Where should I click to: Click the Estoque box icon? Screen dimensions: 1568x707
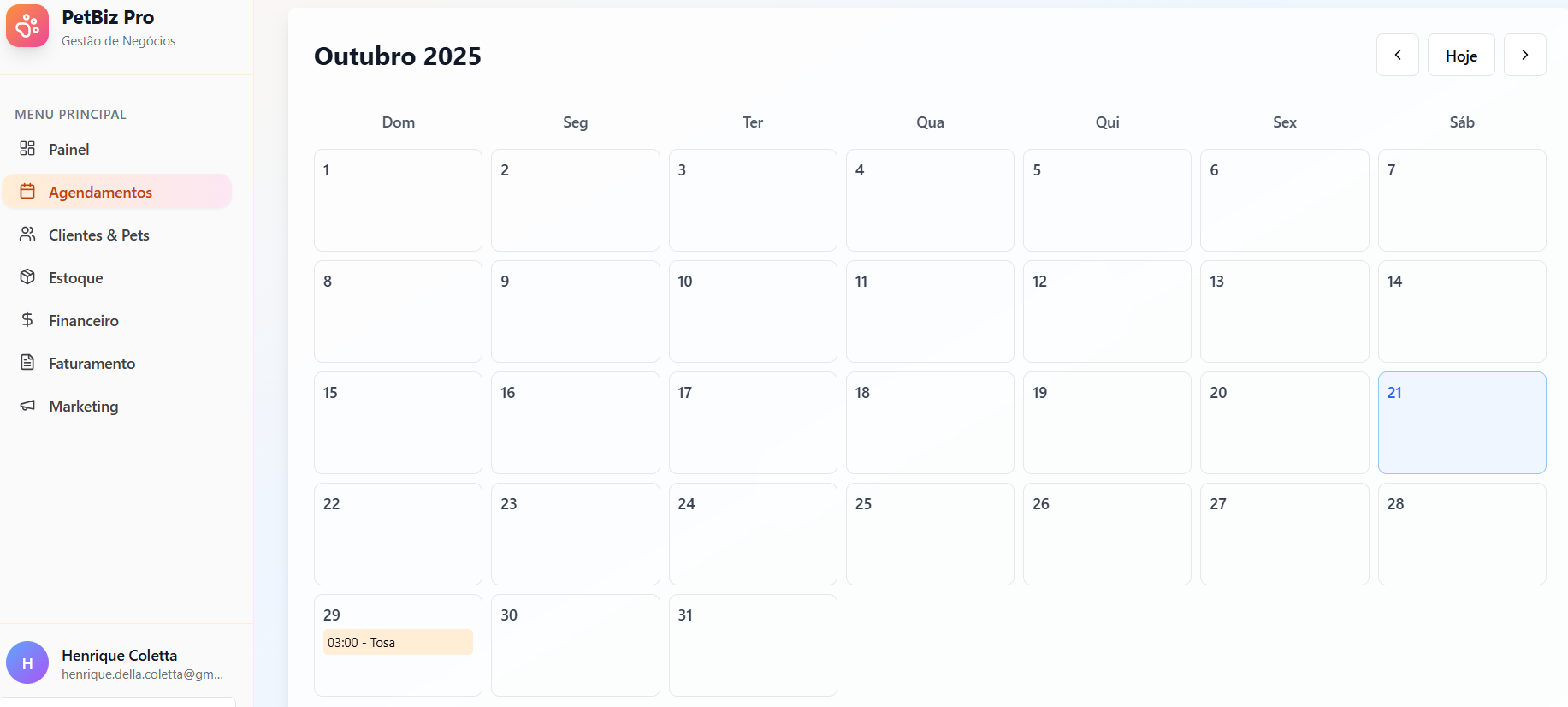click(x=27, y=277)
